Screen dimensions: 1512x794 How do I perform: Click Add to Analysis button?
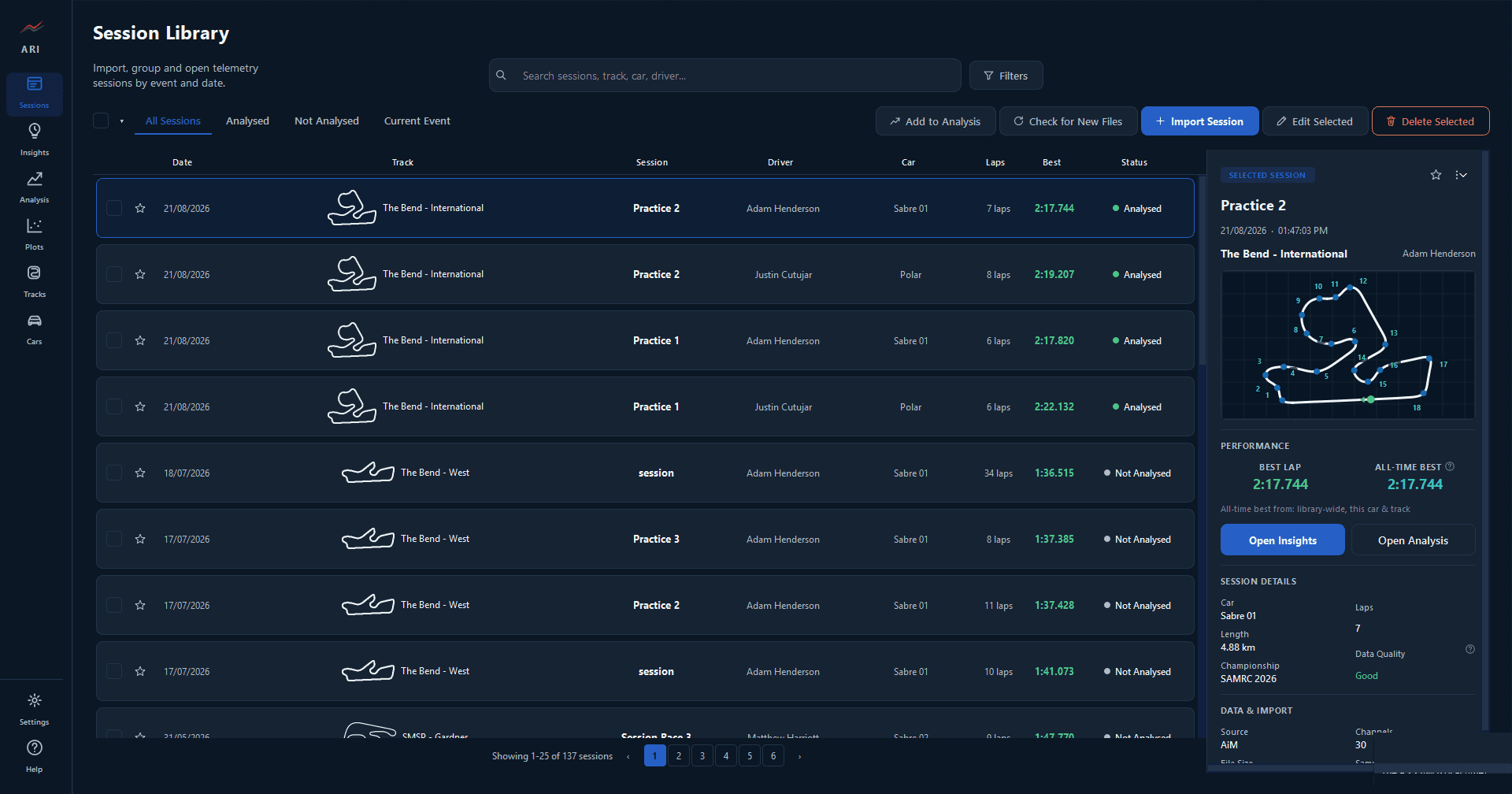click(x=936, y=121)
